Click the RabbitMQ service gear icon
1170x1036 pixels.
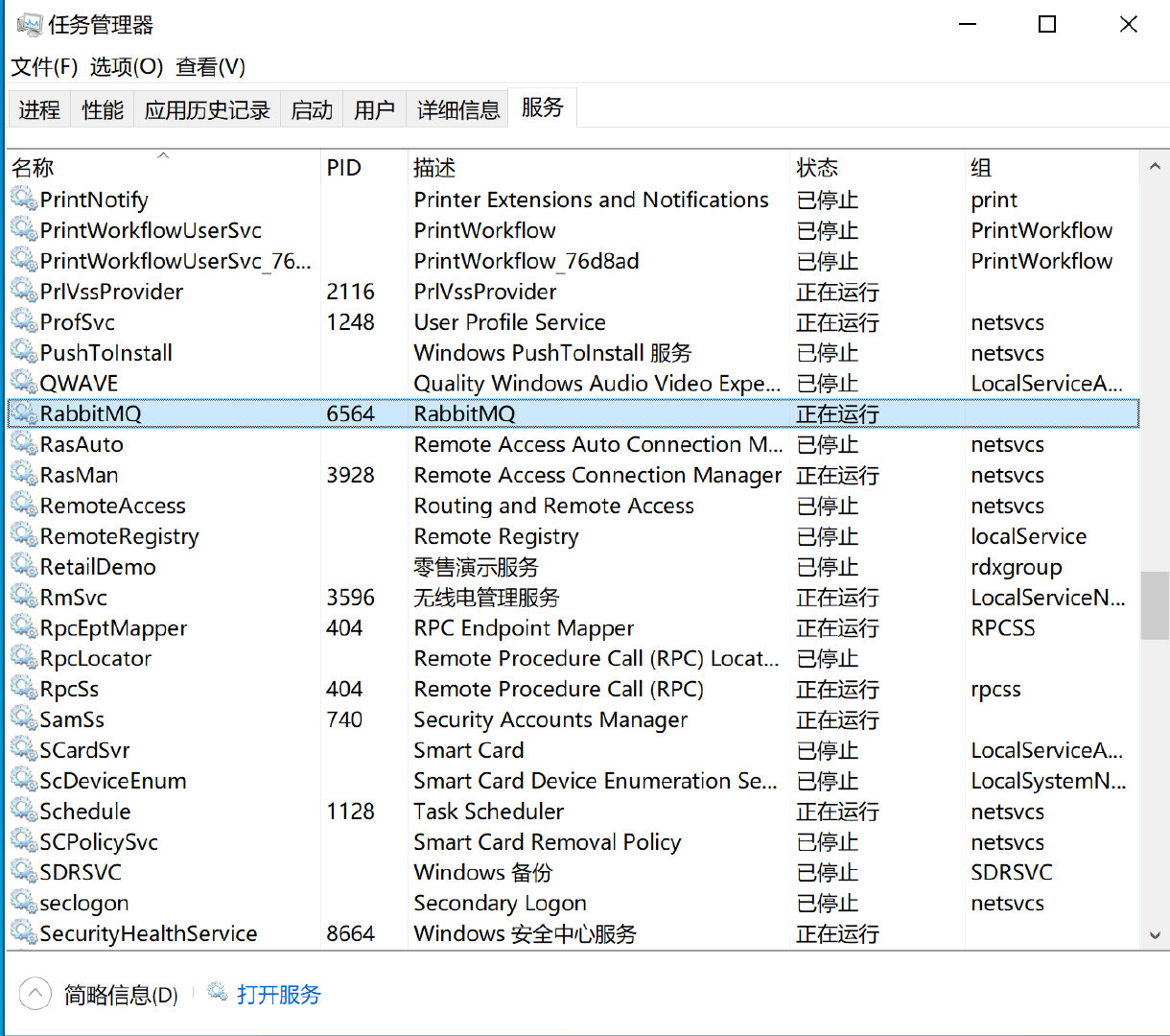click(x=24, y=413)
